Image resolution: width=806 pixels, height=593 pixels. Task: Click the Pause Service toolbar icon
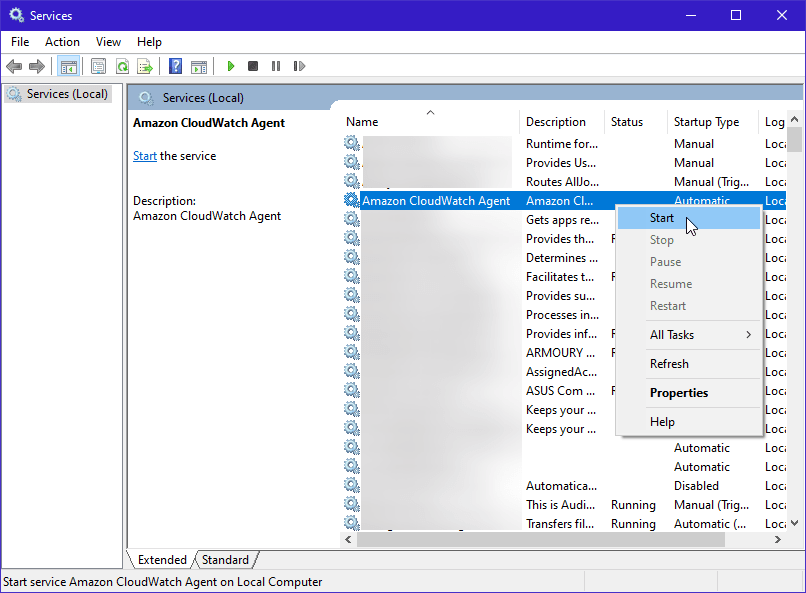tap(276, 66)
